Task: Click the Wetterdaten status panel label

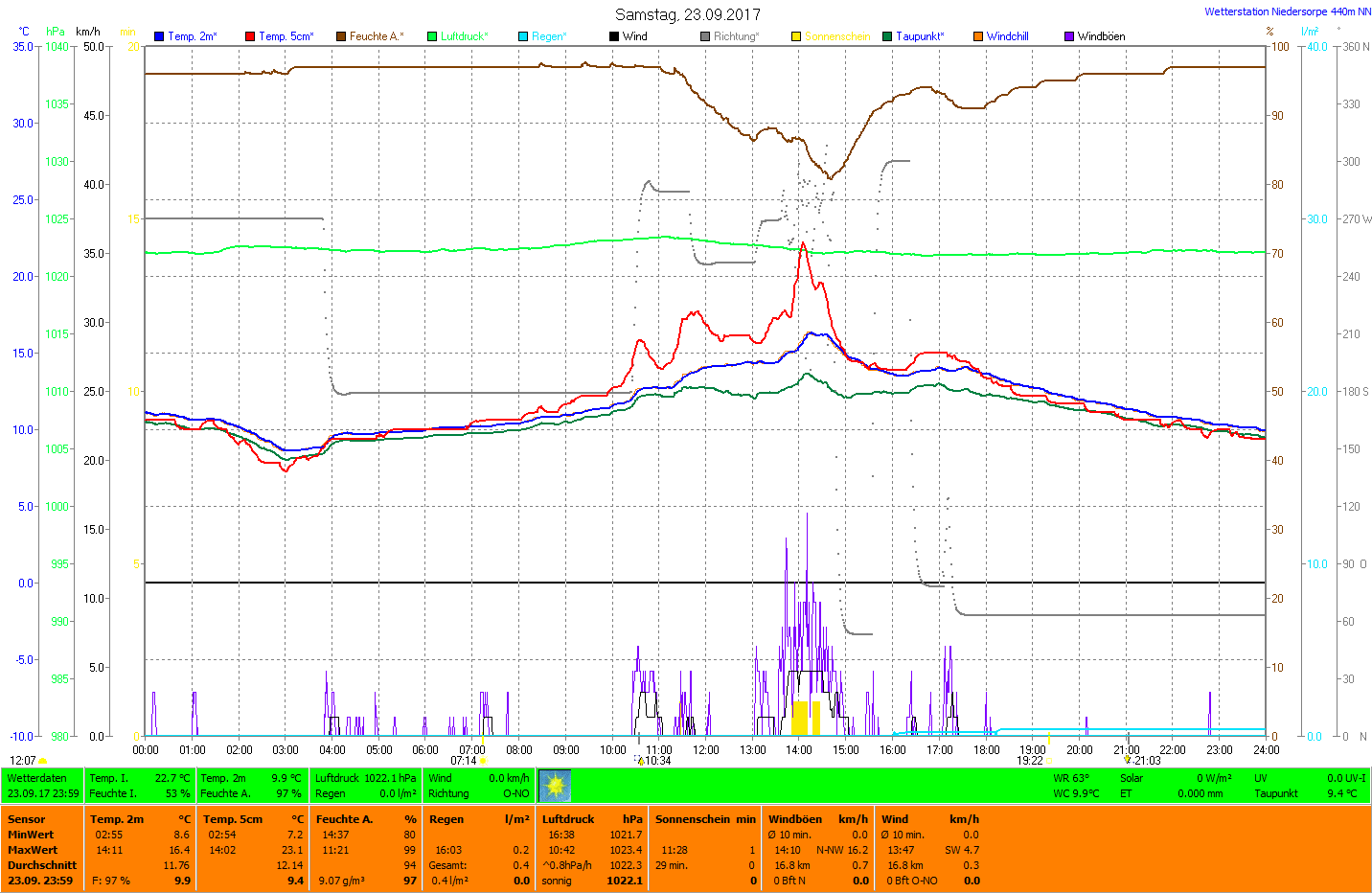Action: (x=37, y=778)
